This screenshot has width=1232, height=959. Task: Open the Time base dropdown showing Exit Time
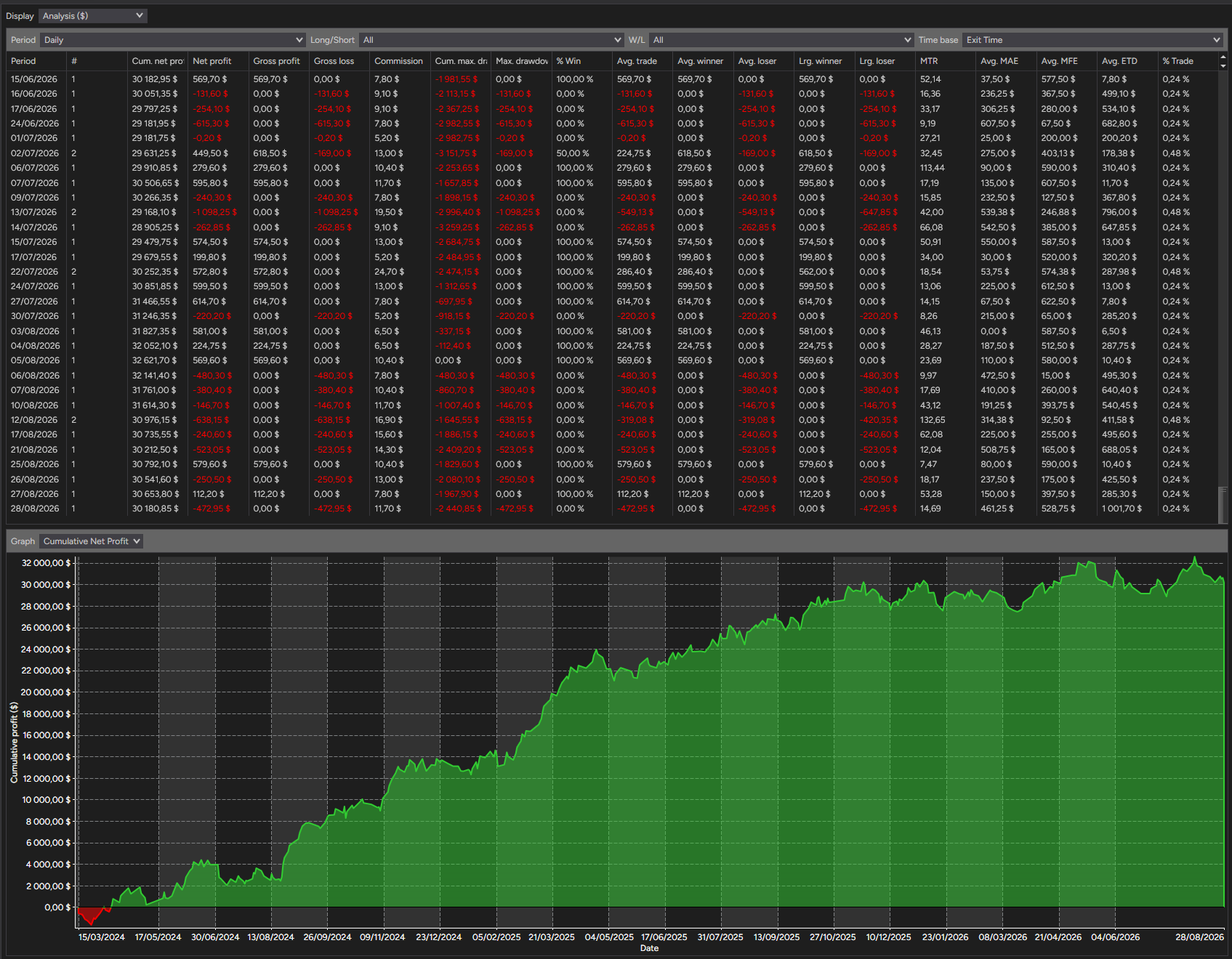(1092, 40)
